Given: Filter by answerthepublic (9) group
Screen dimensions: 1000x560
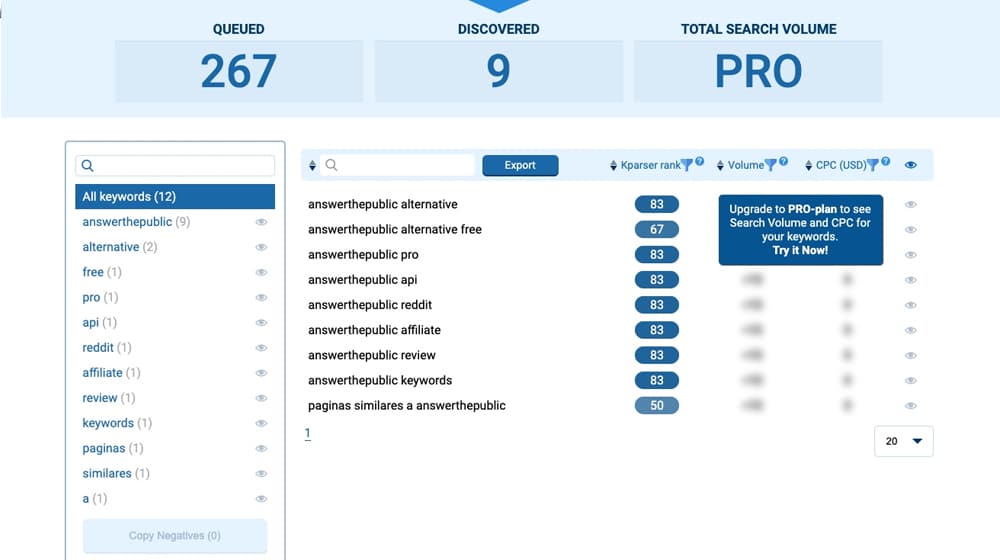Looking at the screenshot, I should pyautogui.click(x=136, y=222).
